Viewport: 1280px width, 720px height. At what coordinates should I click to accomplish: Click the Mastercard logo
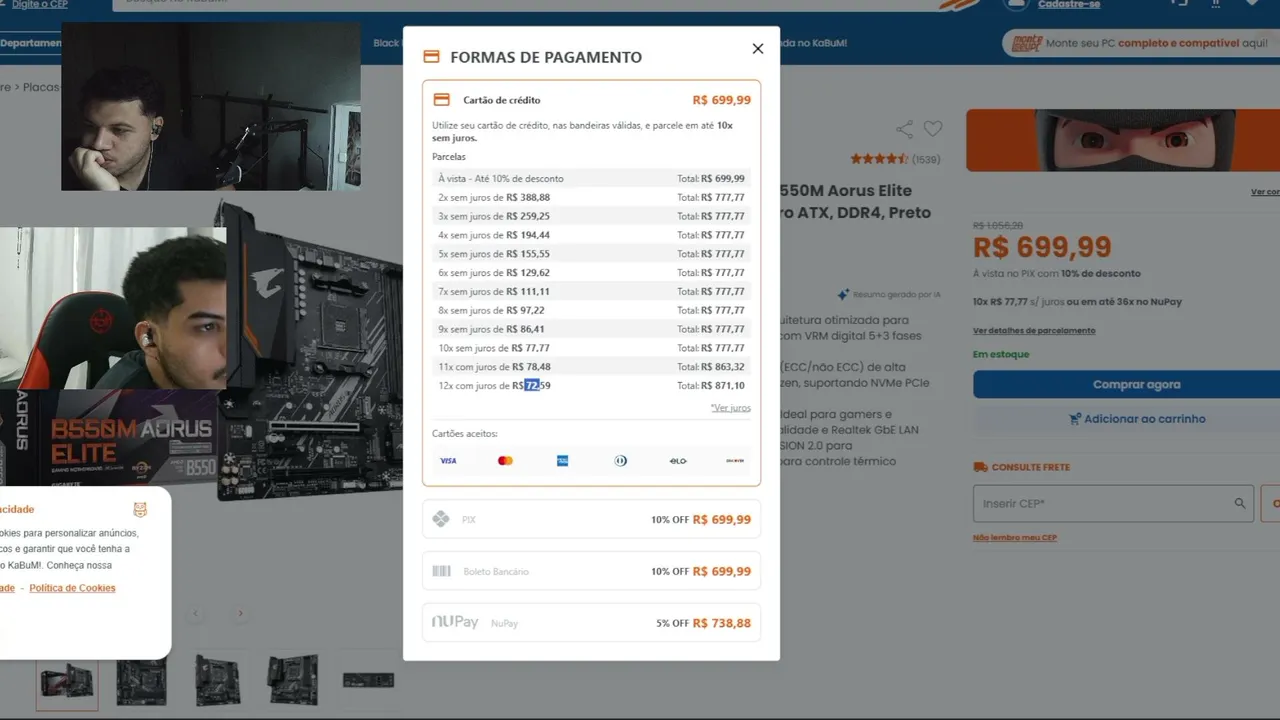coord(505,461)
